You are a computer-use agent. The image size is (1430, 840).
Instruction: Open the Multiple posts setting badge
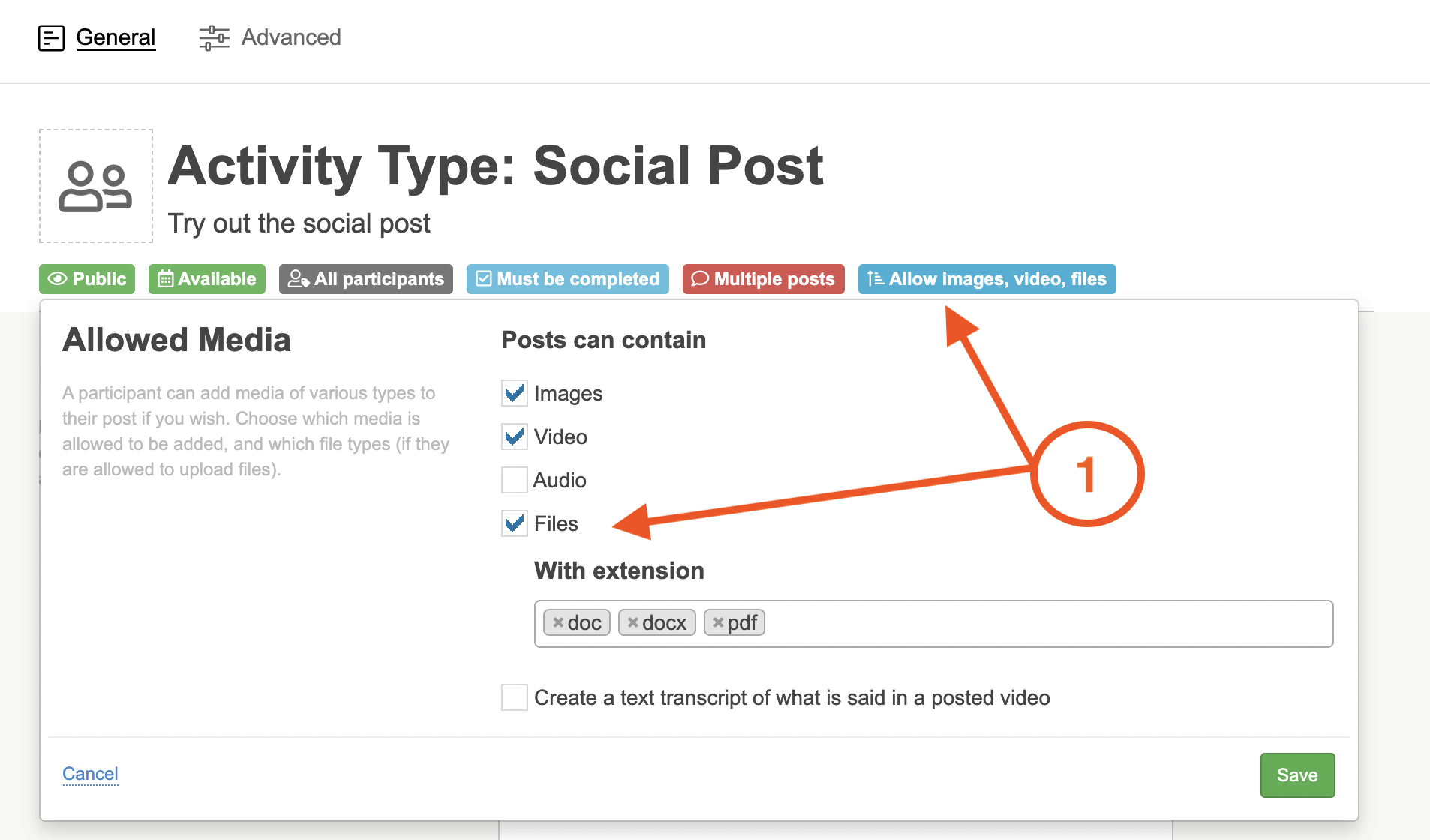[764, 279]
